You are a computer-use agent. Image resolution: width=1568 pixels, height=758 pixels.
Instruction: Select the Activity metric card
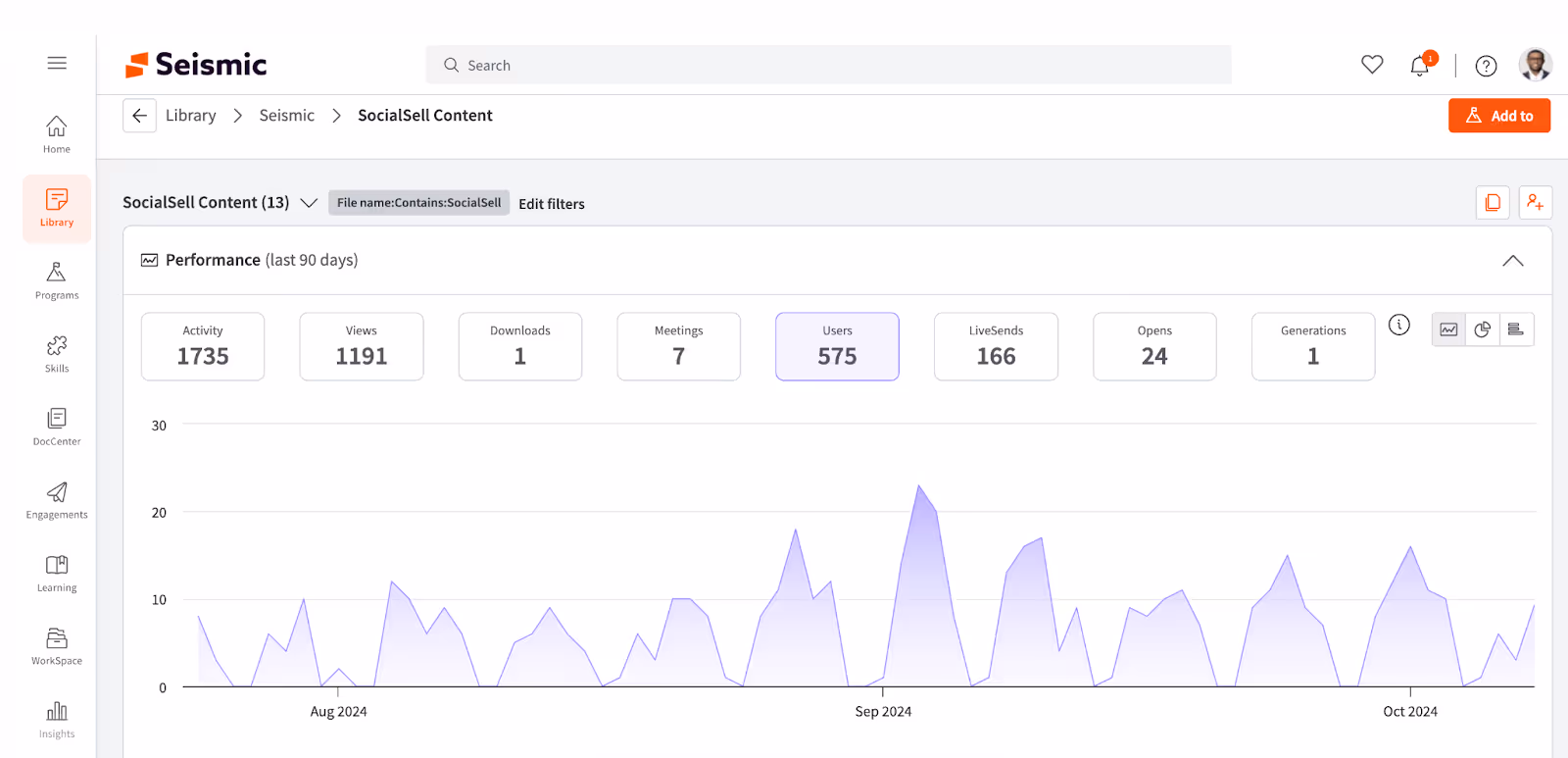203,346
